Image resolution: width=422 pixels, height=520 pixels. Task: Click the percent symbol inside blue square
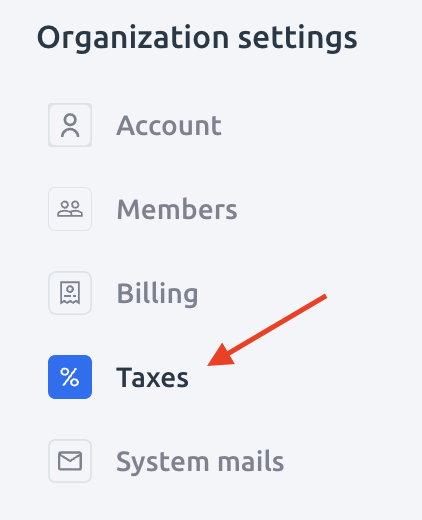click(x=70, y=377)
